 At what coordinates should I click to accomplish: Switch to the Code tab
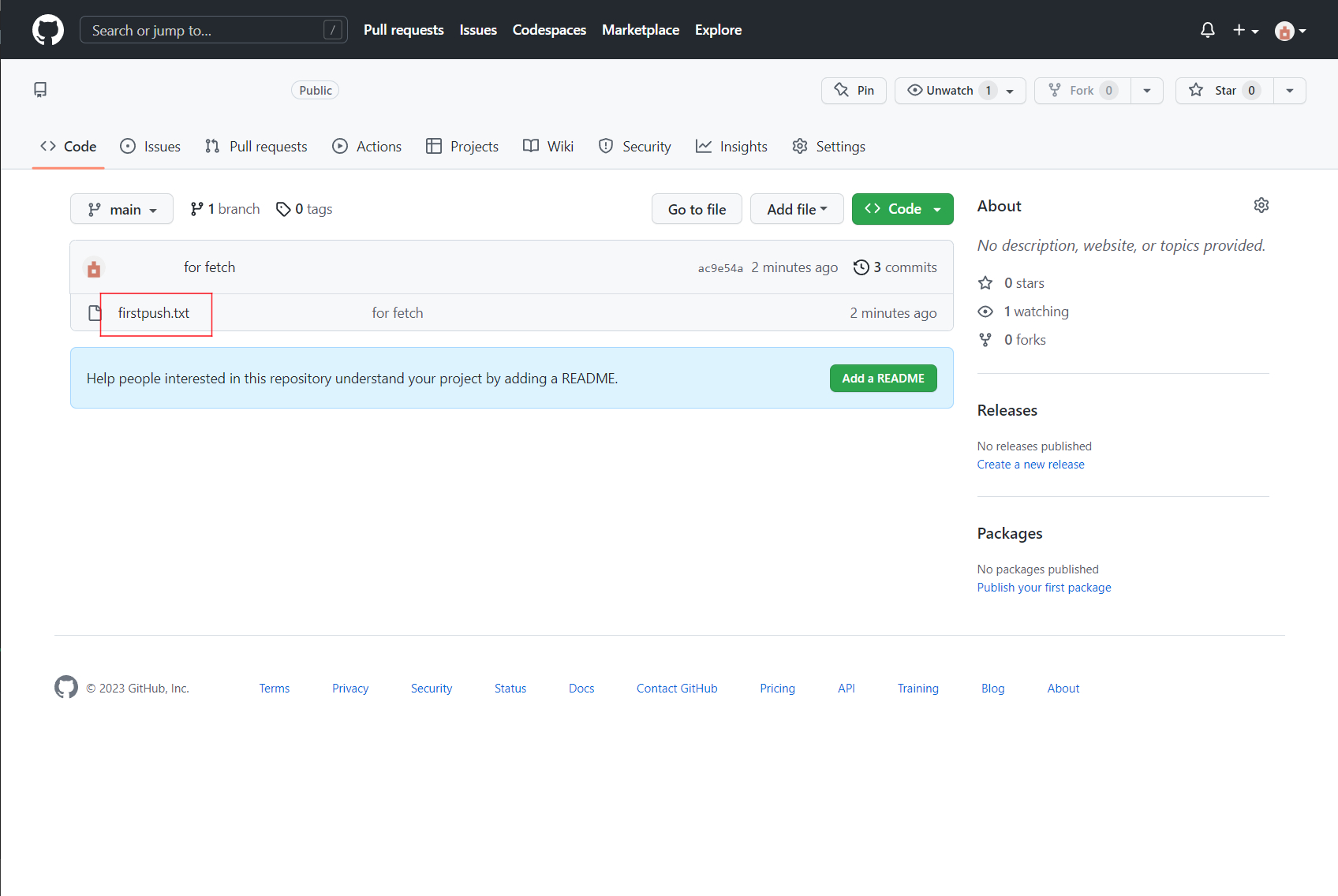pos(68,147)
